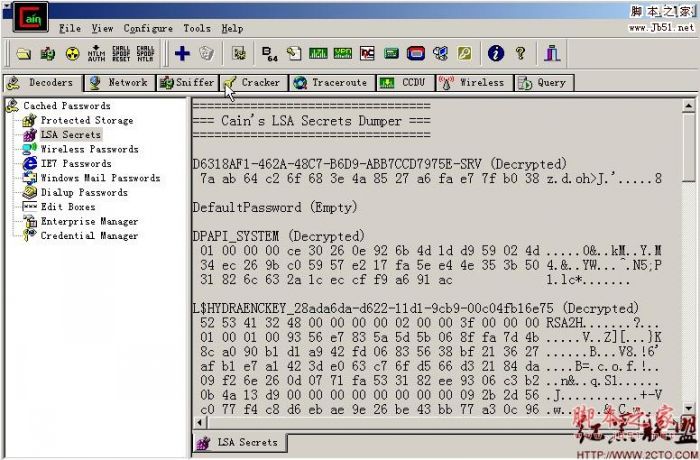Open the Configure menu
700x460 pixels.
[x=148, y=29]
